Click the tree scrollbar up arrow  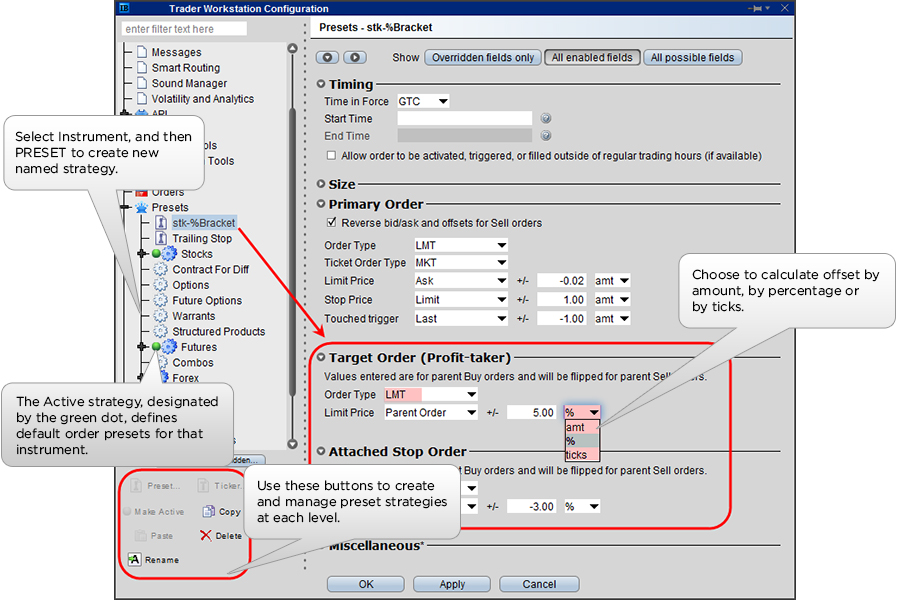[x=292, y=48]
